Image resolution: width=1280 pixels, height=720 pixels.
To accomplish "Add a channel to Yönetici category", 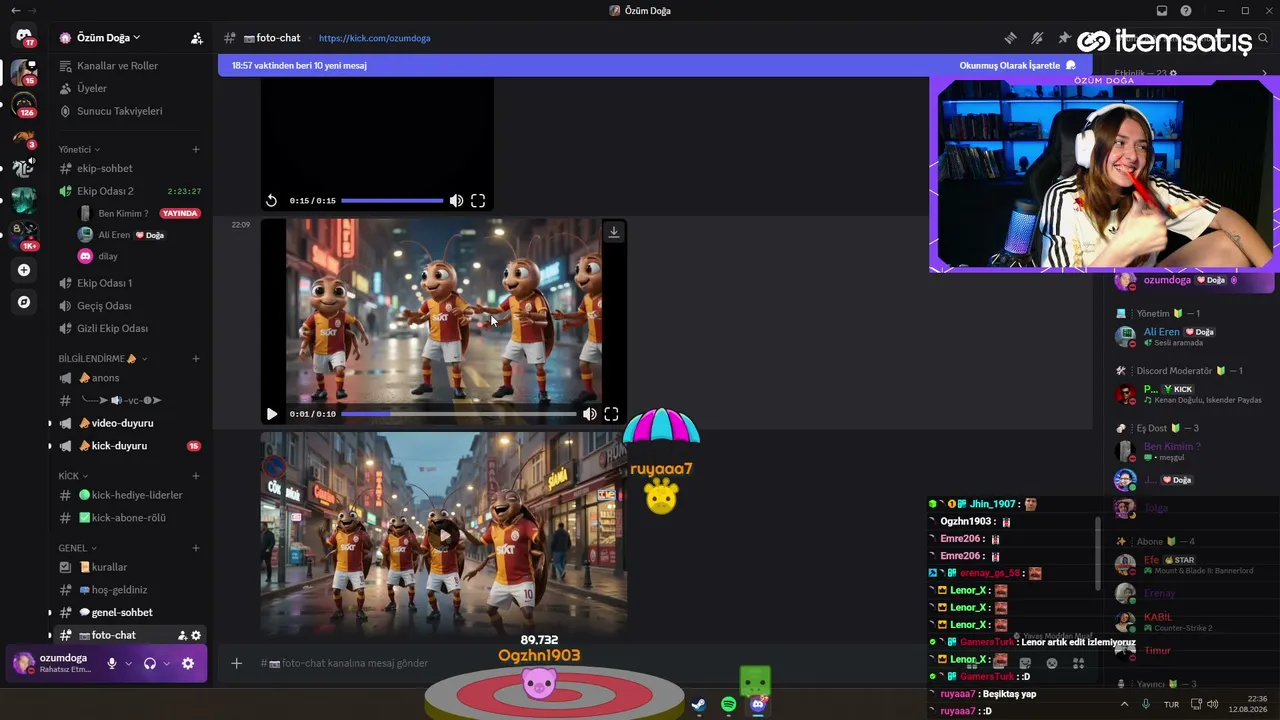I will click(x=196, y=149).
